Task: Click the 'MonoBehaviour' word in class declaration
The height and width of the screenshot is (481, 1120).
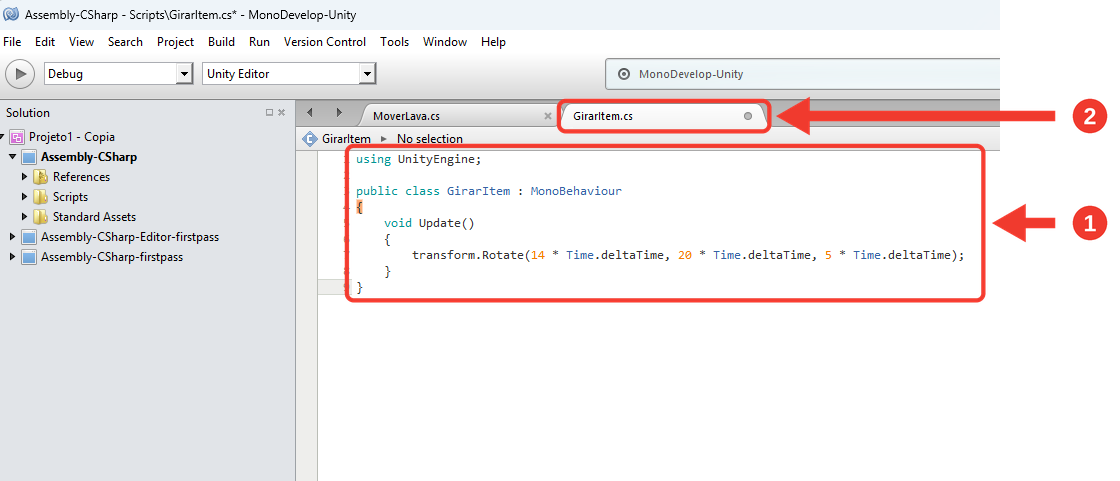Action: tap(576, 192)
